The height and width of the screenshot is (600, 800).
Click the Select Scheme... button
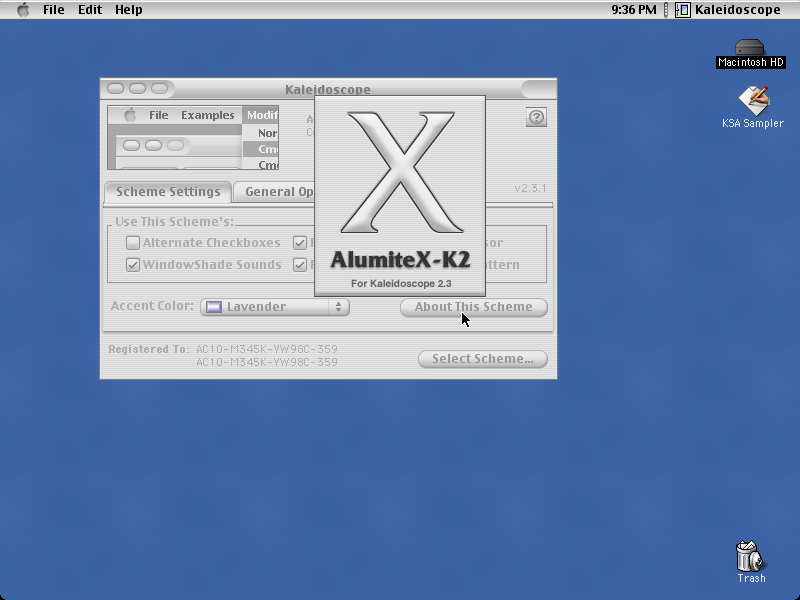(x=483, y=359)
